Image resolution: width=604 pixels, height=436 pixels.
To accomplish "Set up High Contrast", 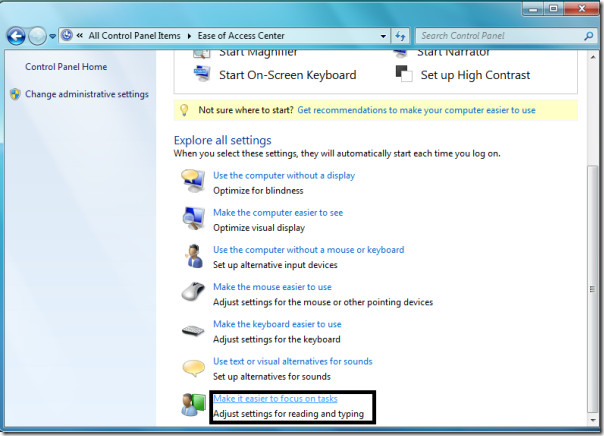I will point(475,75).
